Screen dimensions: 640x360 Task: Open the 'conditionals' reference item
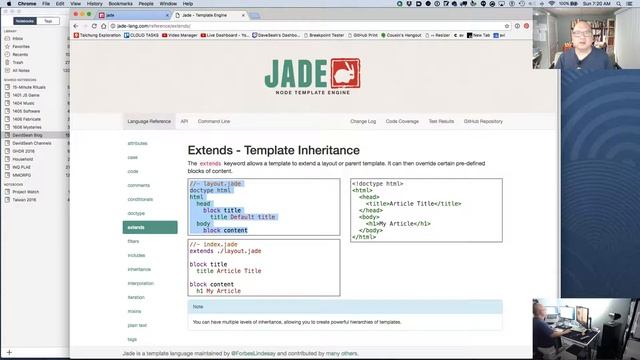point(140,200)
